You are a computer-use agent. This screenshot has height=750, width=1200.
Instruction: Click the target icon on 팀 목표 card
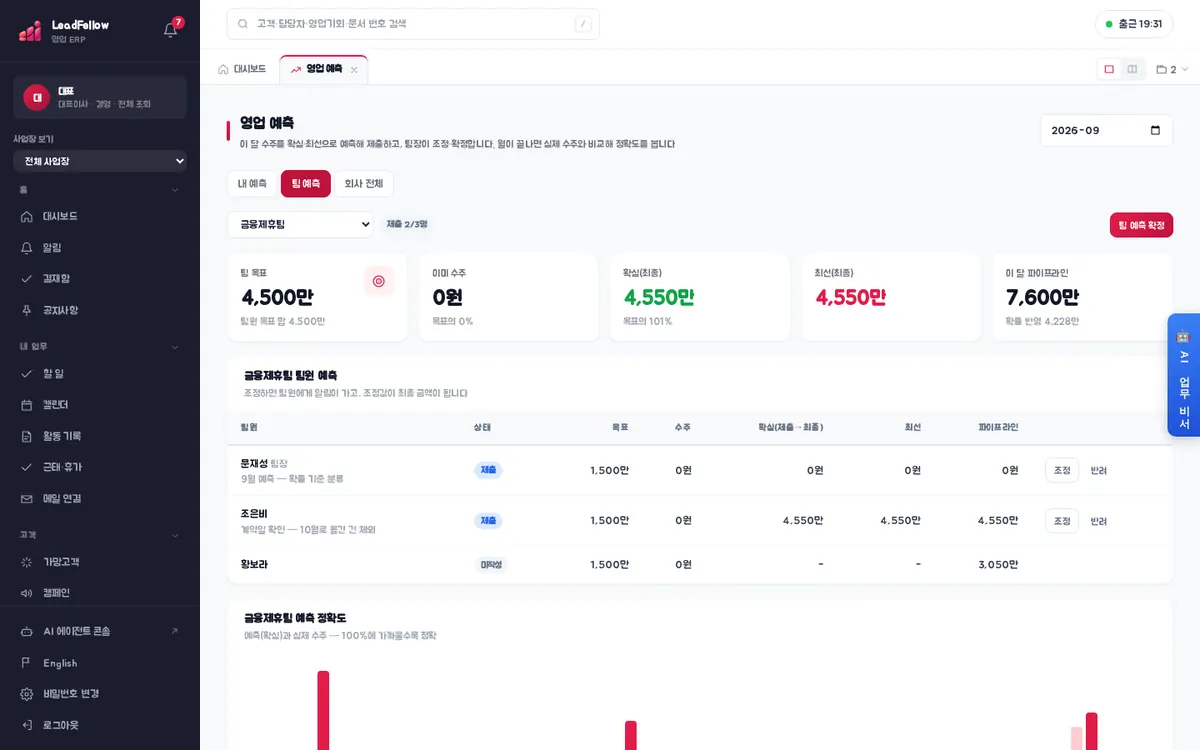point(379,282)
